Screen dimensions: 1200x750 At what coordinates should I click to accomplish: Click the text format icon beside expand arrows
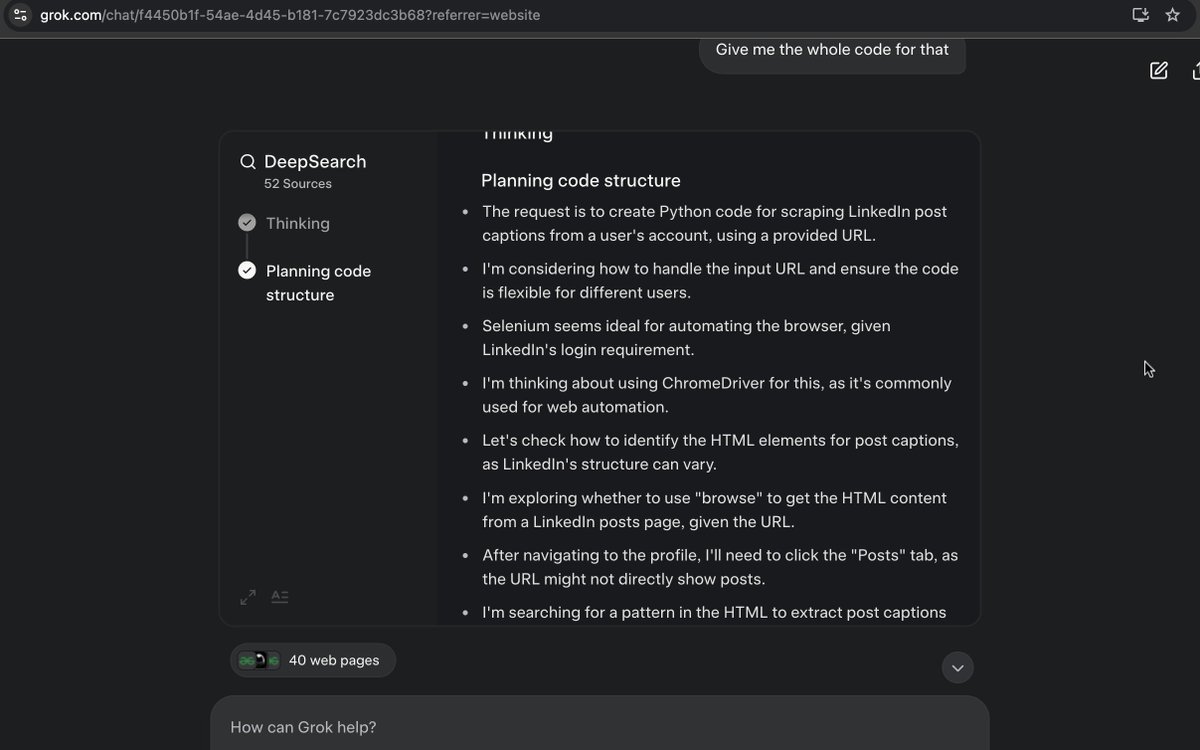[x=280, y=597]
